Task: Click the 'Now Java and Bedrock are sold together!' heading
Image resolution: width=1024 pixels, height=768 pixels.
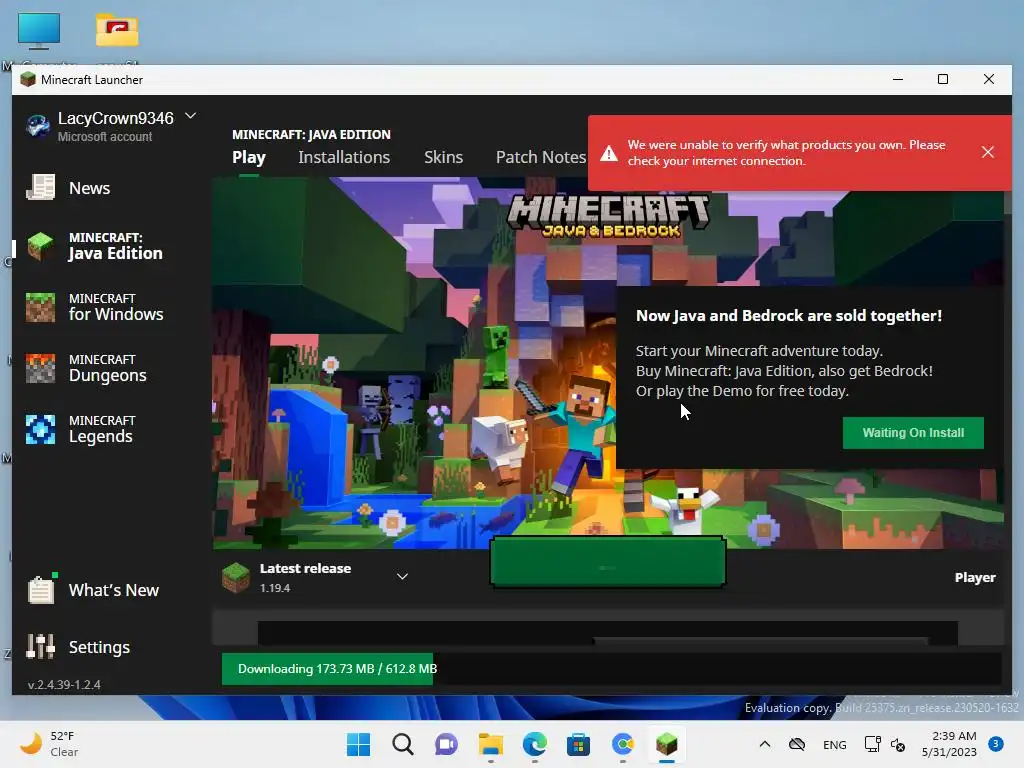Action: [789, 315]
